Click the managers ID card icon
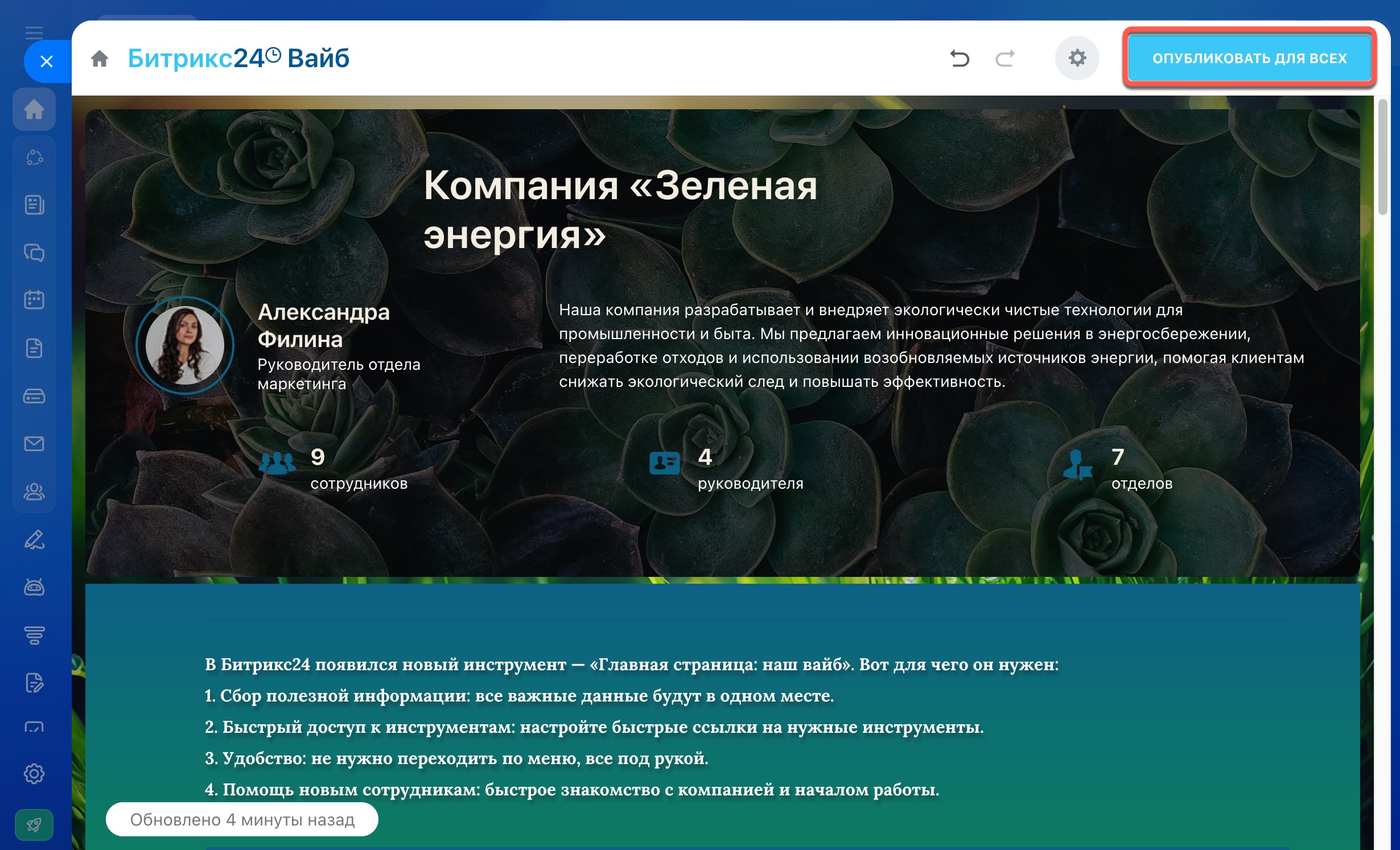This screenshot has width=1400, height=850. tap(665, 463)
